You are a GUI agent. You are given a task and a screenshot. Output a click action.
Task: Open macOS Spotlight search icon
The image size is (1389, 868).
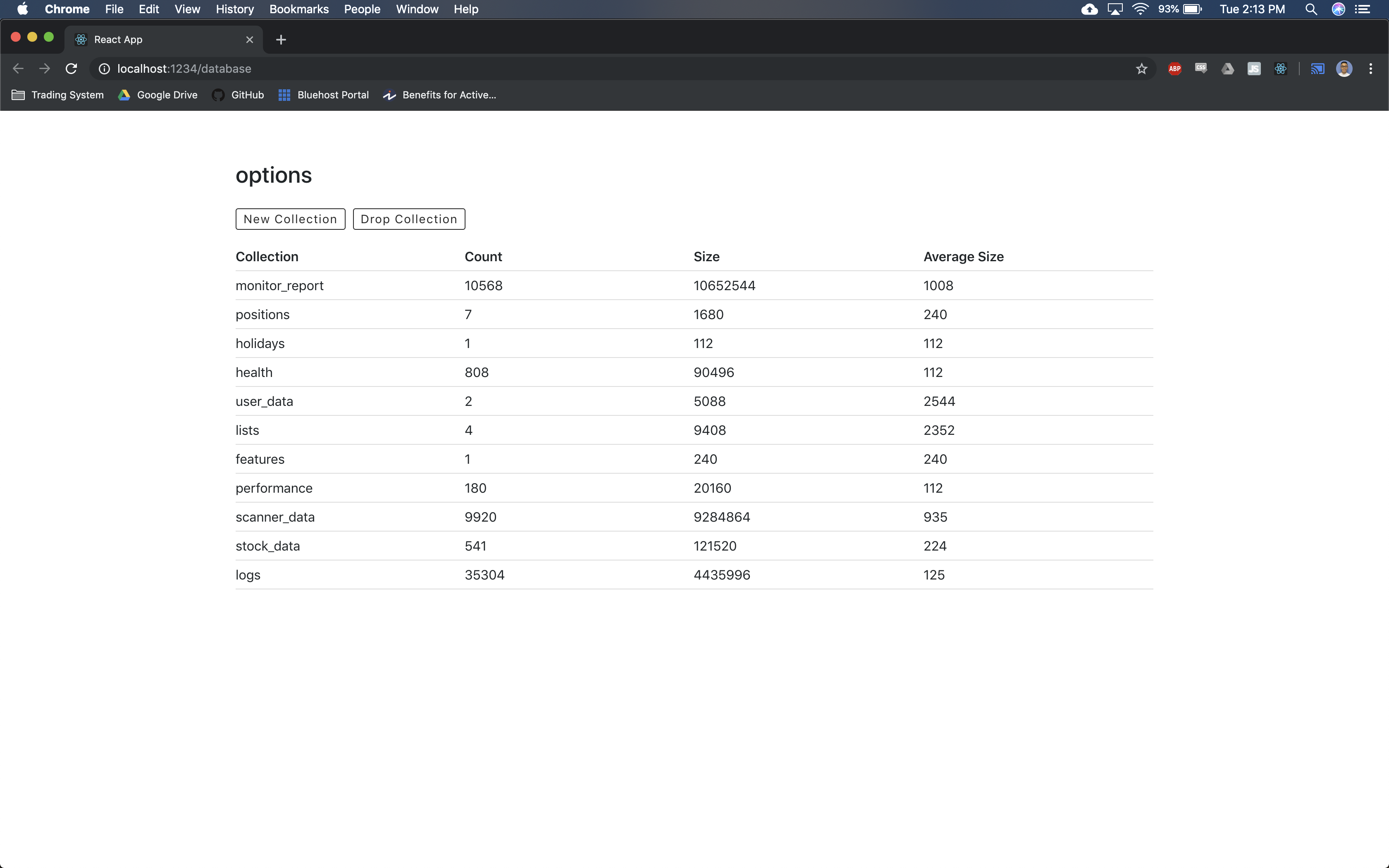[x=1310, y=9]
